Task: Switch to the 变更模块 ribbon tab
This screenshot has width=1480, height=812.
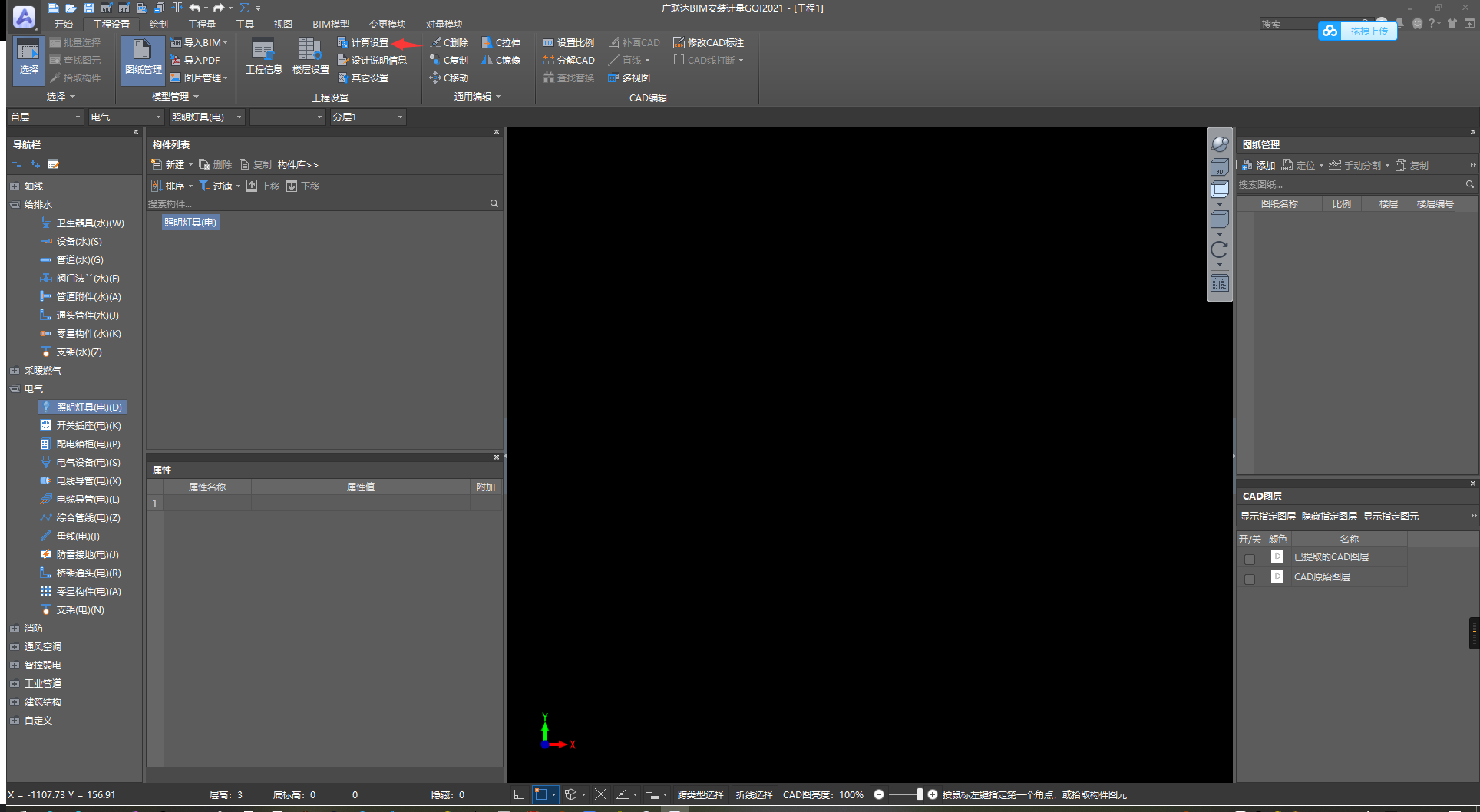Action: [388, 25]
